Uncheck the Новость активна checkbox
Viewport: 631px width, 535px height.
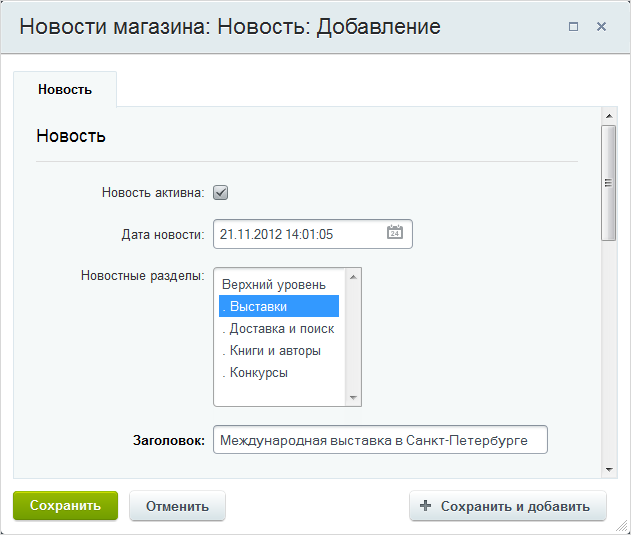[x=221, y=192]
